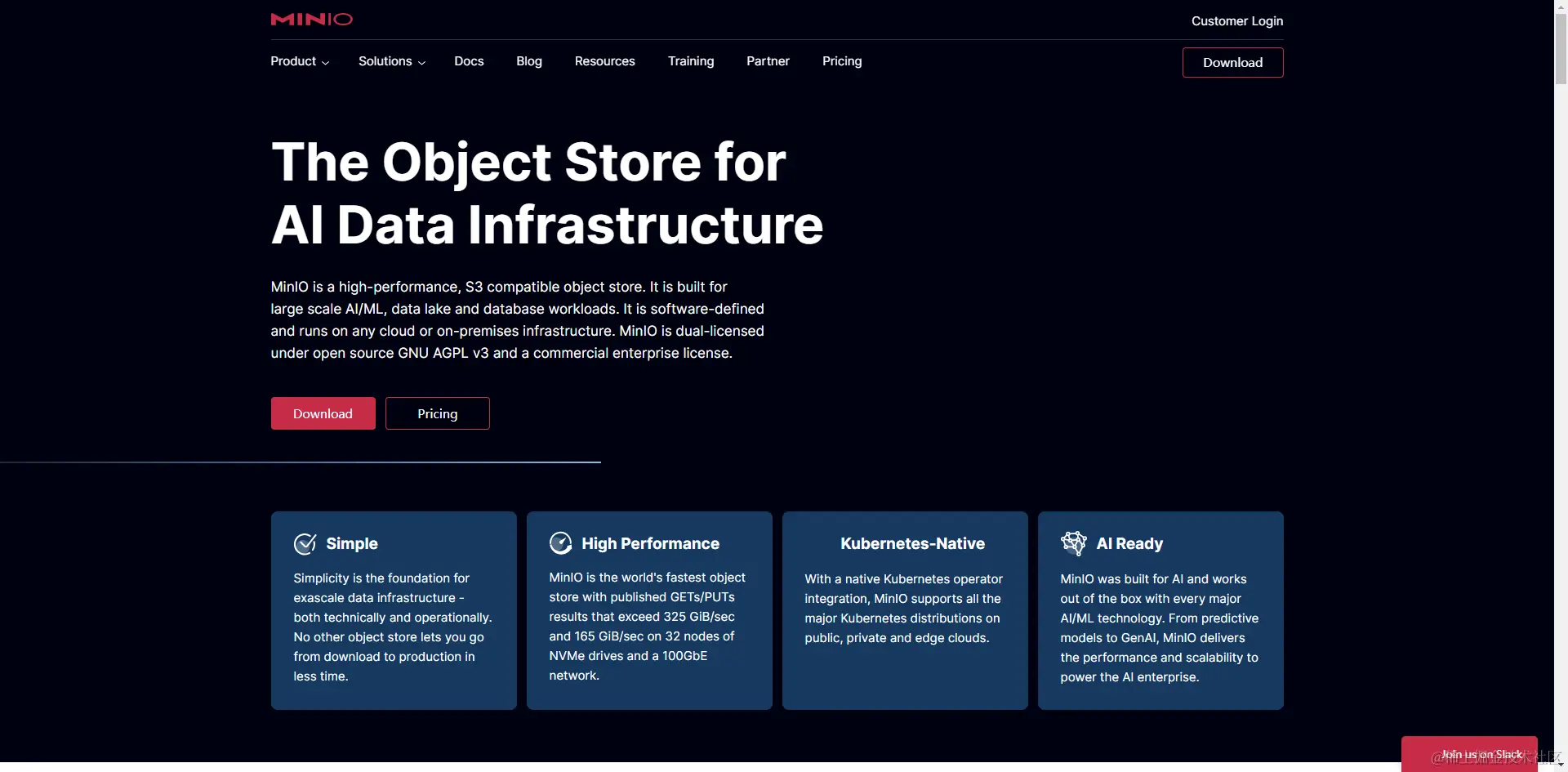The width and height of the screenshot is (1568, 772).
Task: Click the High Performance gauge icon
Action: tap(560, 543)
